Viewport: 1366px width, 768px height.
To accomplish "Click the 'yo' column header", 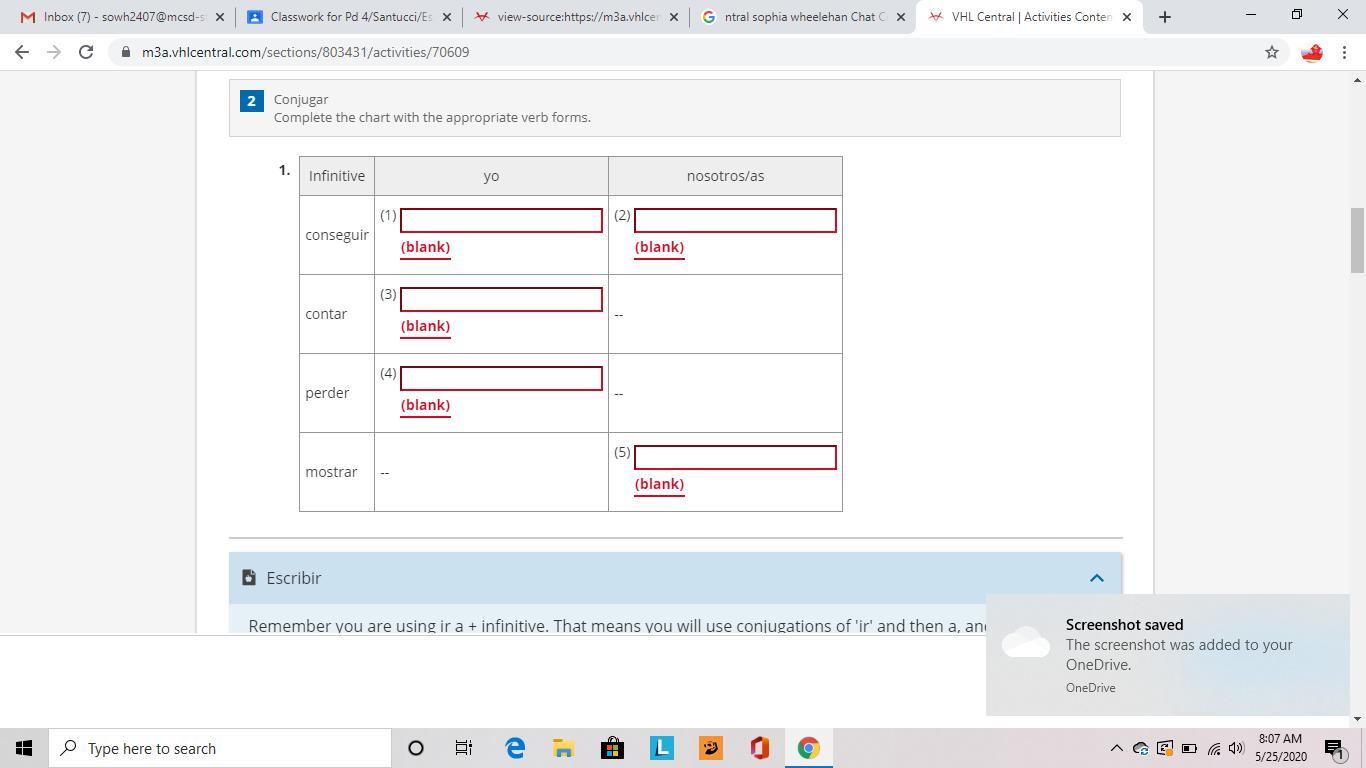I will pyautogui.click(x=491, y=176).
